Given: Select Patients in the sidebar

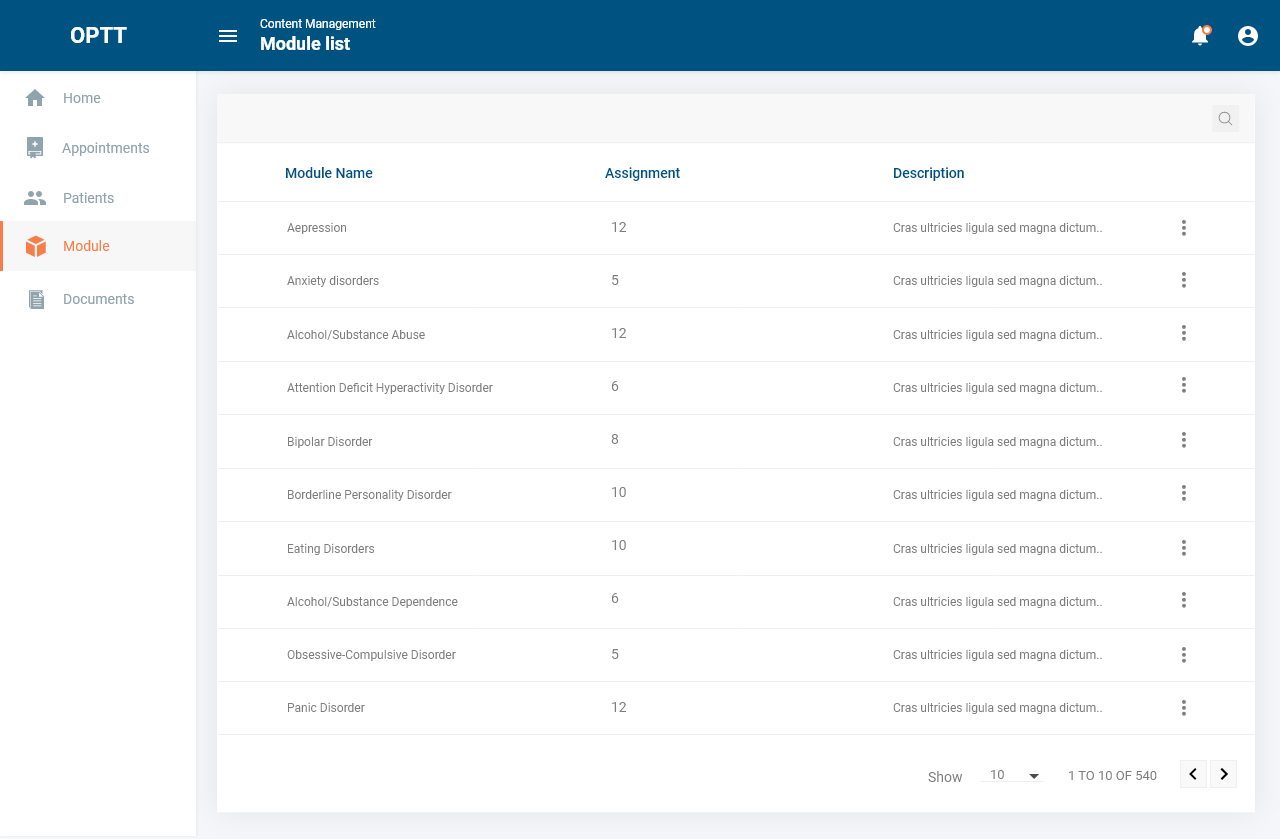Looking at the screenshot, I should click(x=88, y=198).
